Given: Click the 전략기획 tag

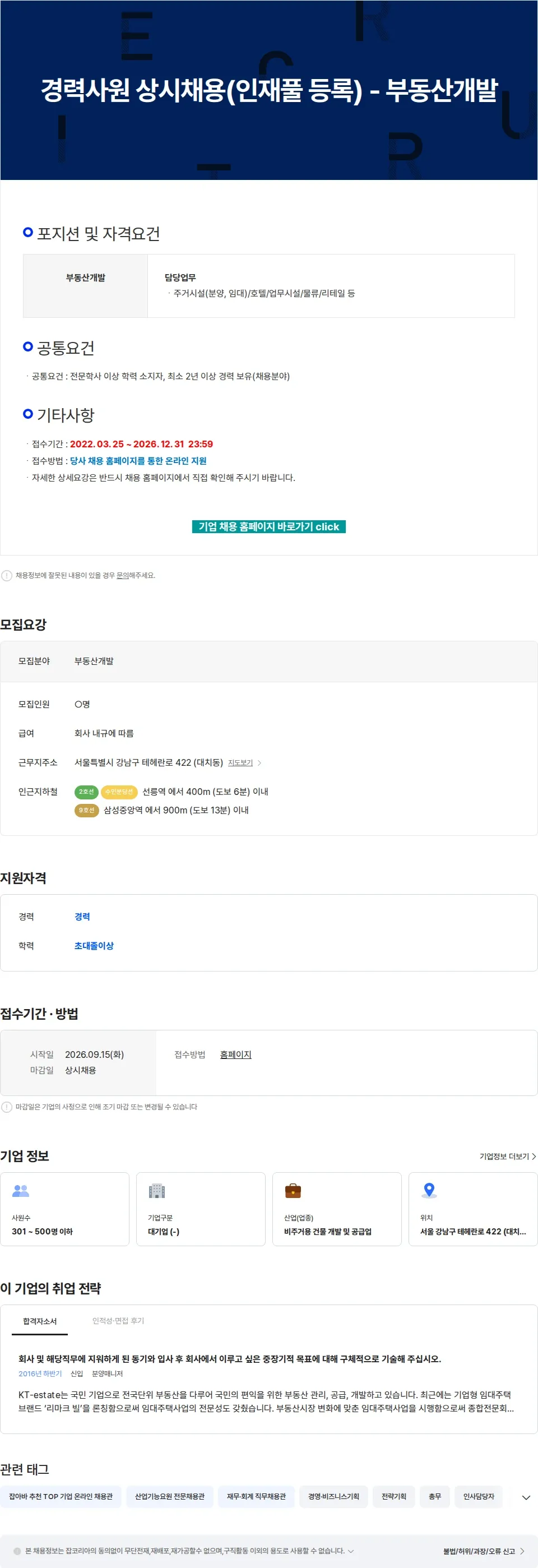Looking at the screenshot, I should (394, 1496).
